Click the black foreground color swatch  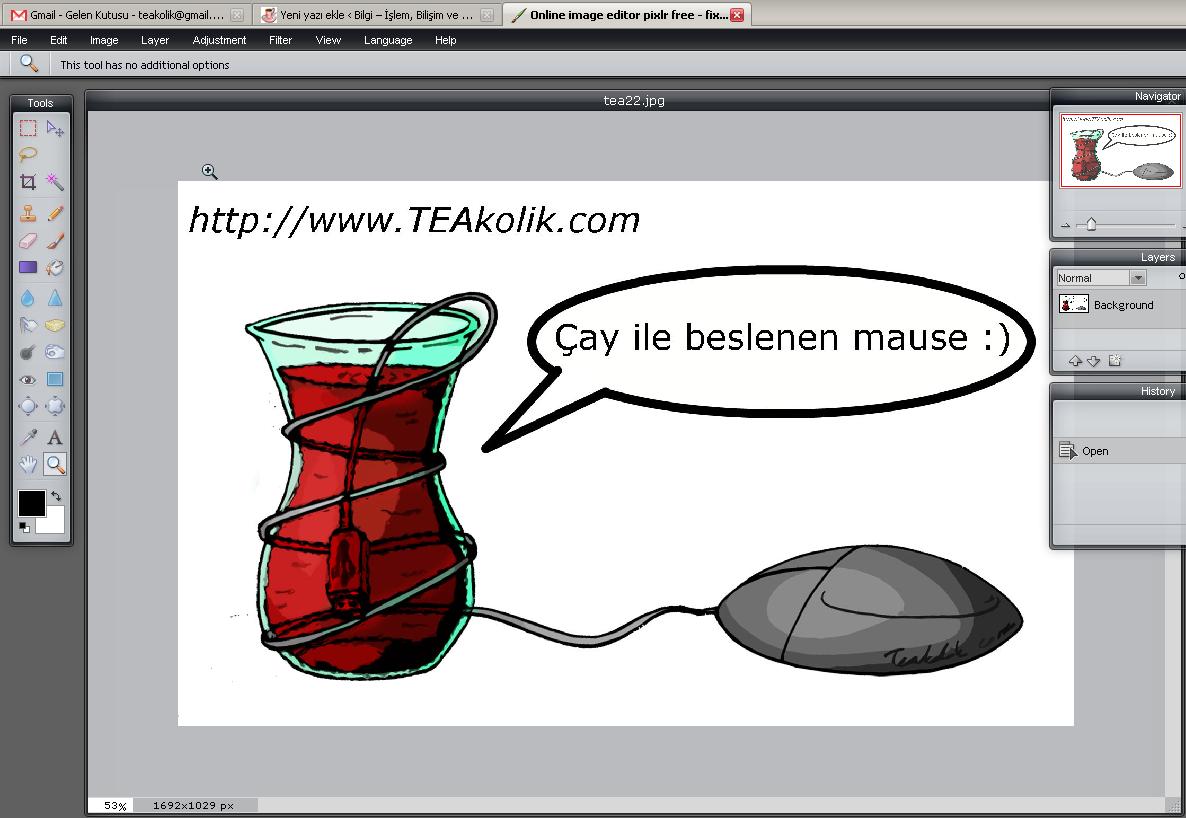pos(31,503)
